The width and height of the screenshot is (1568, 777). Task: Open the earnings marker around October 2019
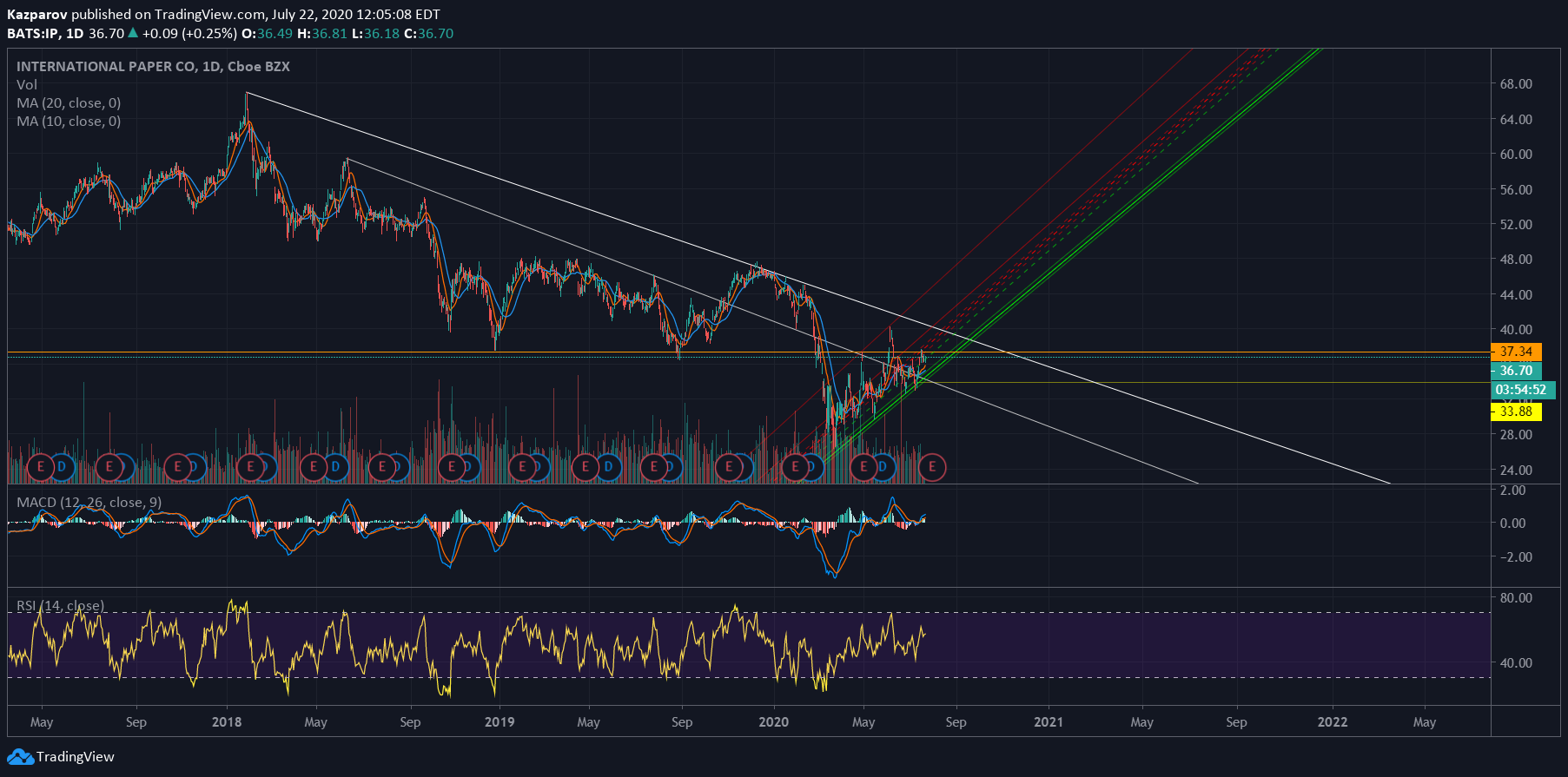pos(729,467)
